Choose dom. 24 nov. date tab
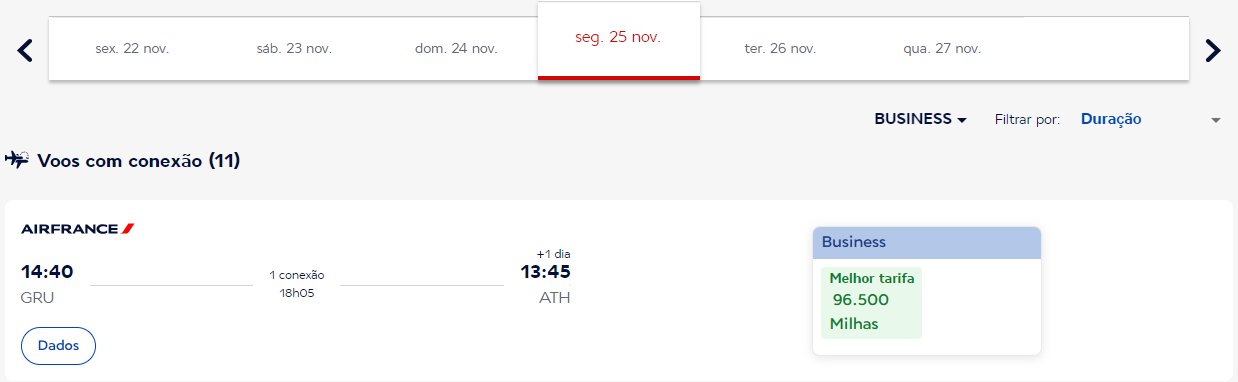Screen dimensions: 1238x382 [456, 48]
